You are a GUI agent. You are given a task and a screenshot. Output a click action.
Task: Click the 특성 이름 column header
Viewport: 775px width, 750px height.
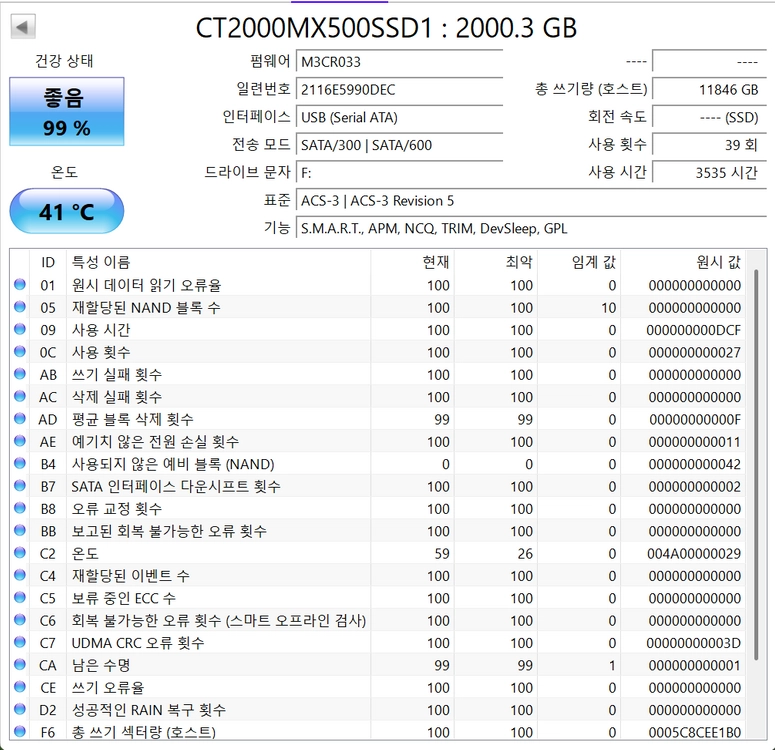(218, 262)
